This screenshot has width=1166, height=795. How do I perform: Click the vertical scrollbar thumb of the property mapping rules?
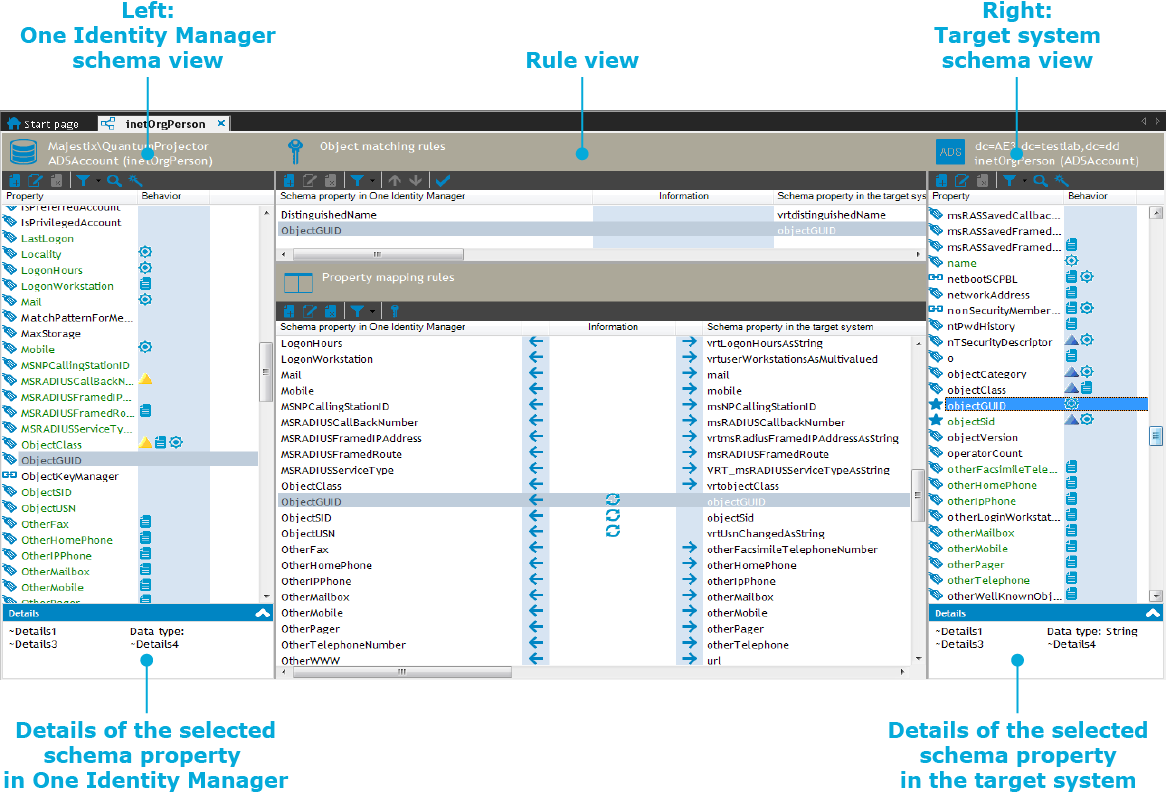(918, 495)
